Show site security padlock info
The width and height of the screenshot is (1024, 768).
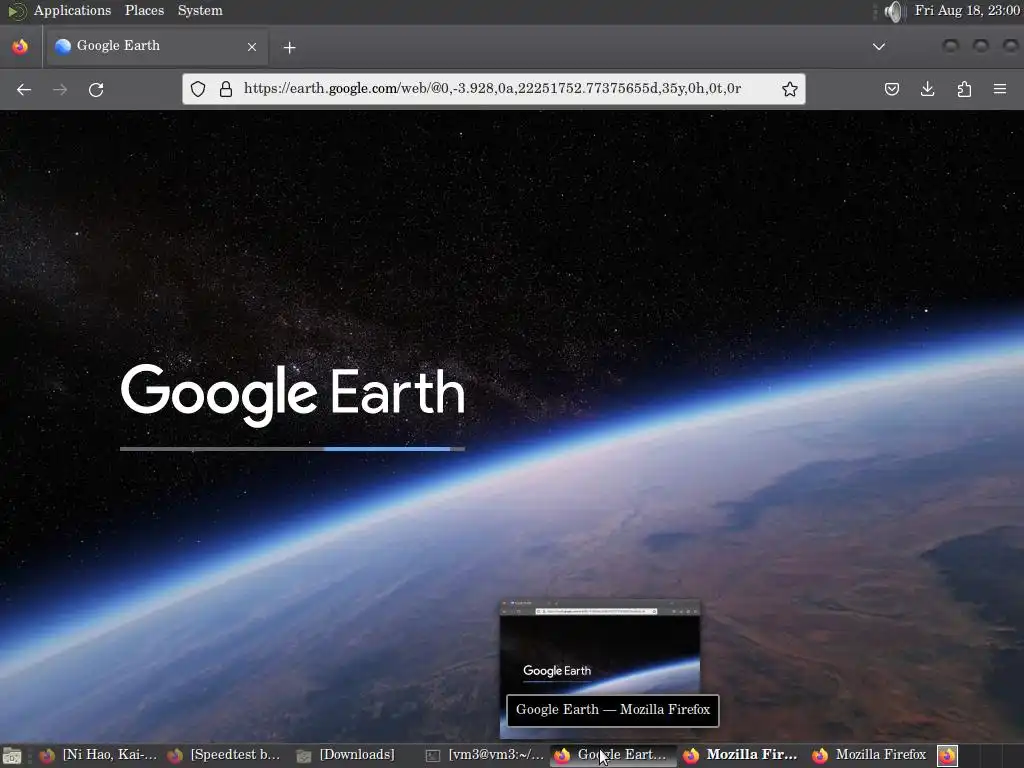[226, 89]
